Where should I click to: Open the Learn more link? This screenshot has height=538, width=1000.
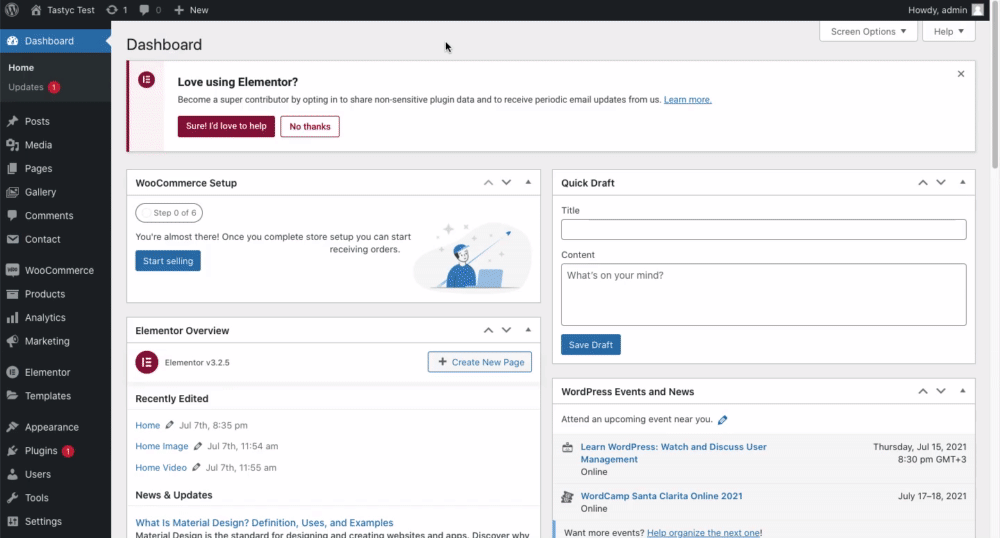(688, 99)
